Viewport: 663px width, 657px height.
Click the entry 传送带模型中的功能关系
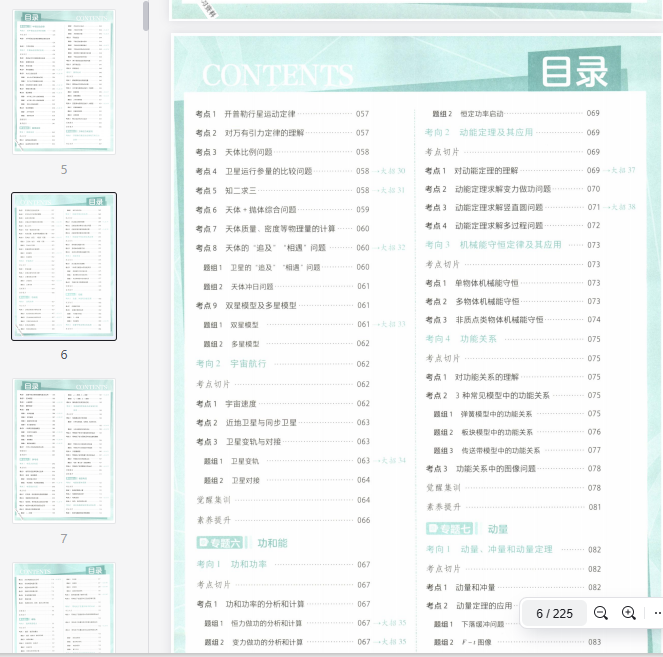click(x=501, y=451)
